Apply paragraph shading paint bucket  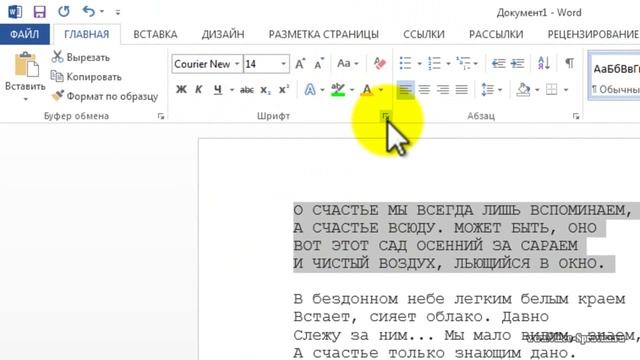tap(523, 90)
